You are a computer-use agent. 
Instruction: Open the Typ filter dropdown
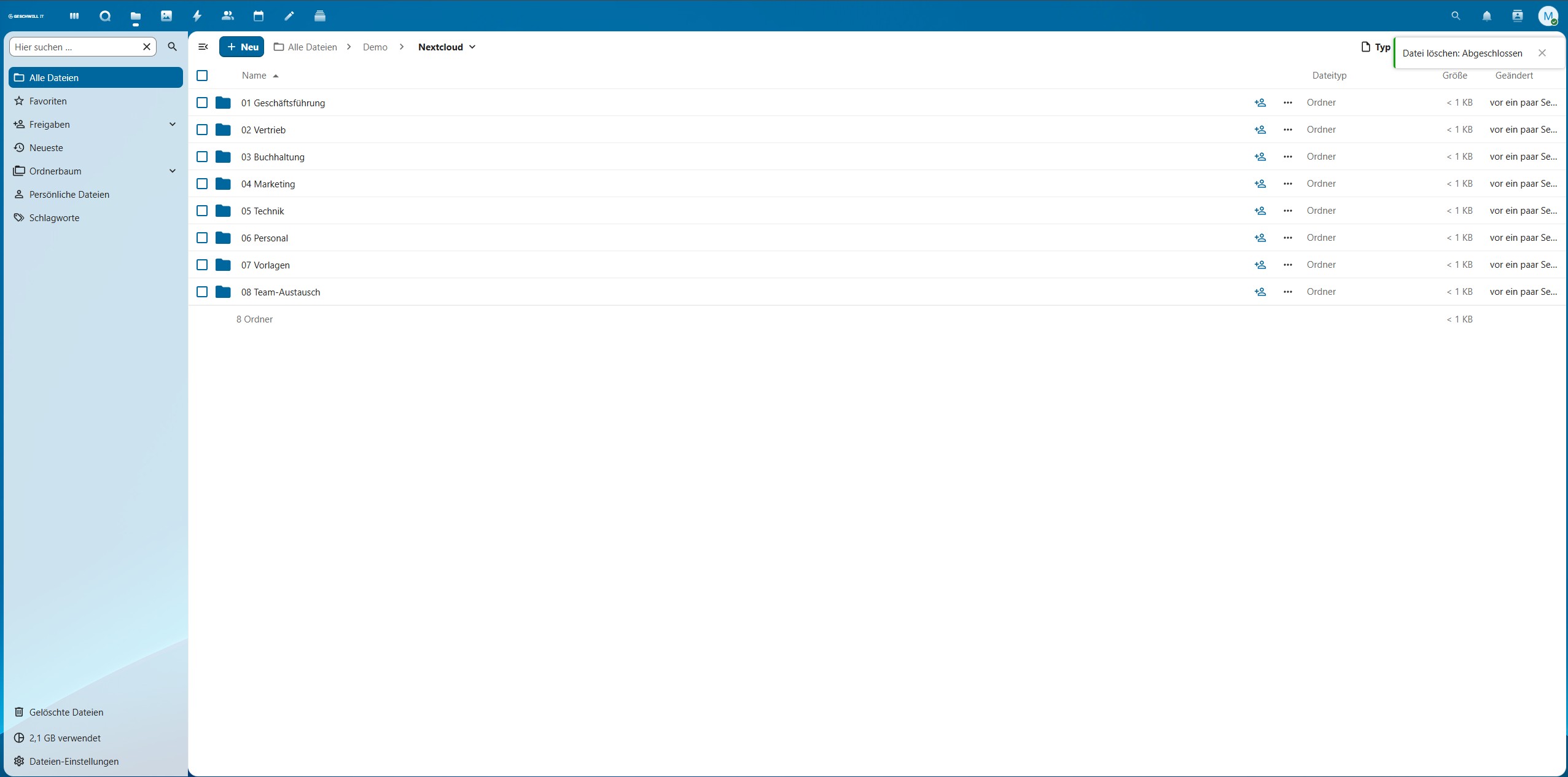click(1376, 47)
